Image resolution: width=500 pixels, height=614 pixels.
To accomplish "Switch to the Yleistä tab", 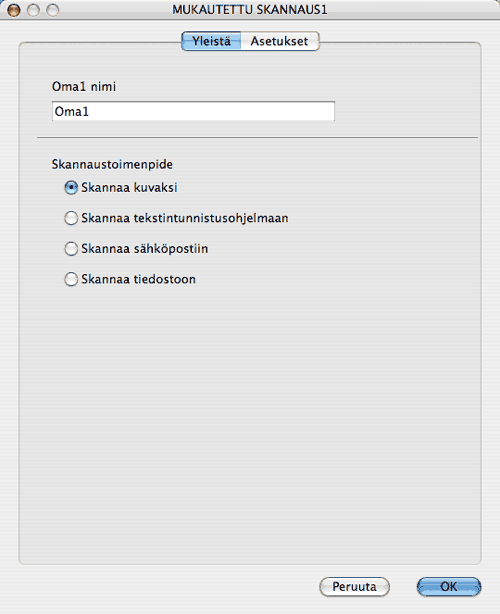I will tap(211, 41).
